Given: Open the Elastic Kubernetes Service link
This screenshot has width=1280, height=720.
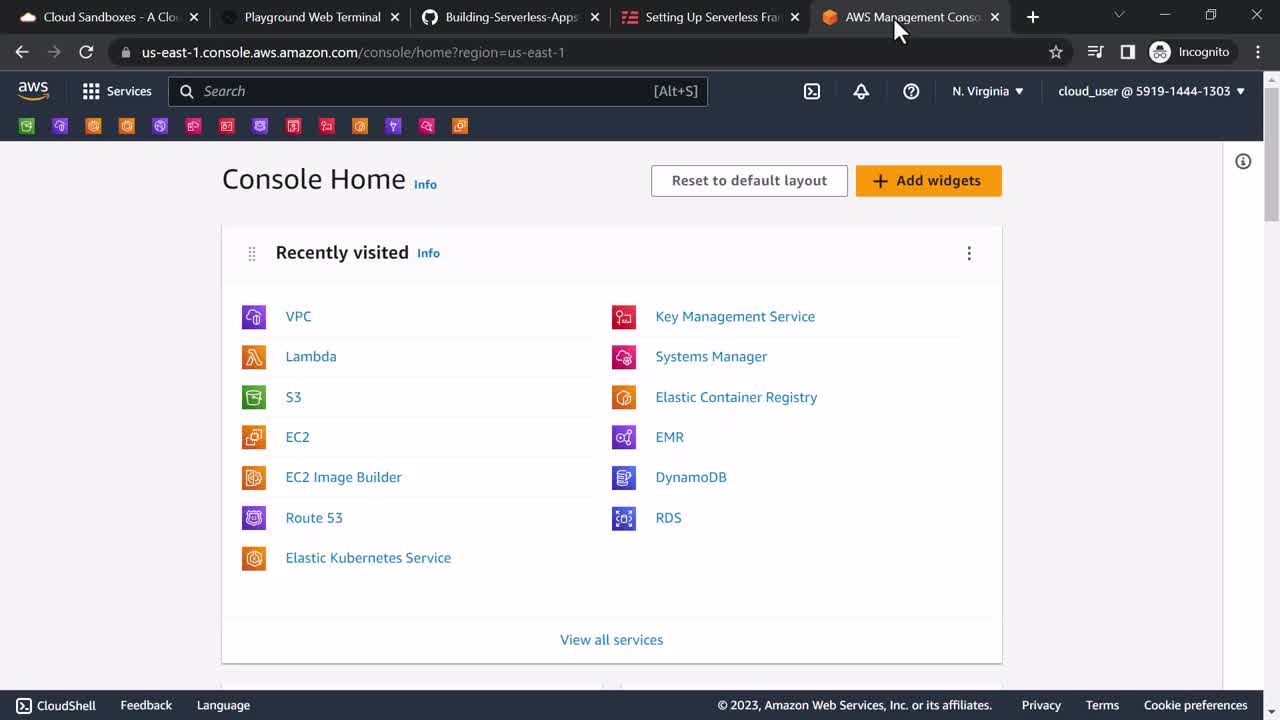Looking at the screenshot, I should 368,558.
